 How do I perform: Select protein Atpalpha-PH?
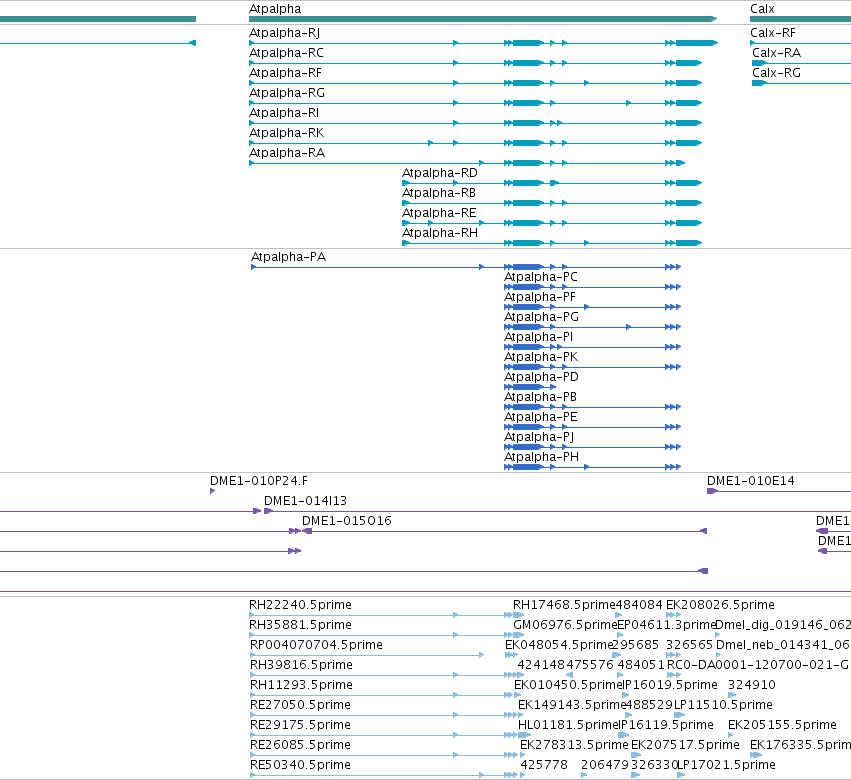(541, 458)
